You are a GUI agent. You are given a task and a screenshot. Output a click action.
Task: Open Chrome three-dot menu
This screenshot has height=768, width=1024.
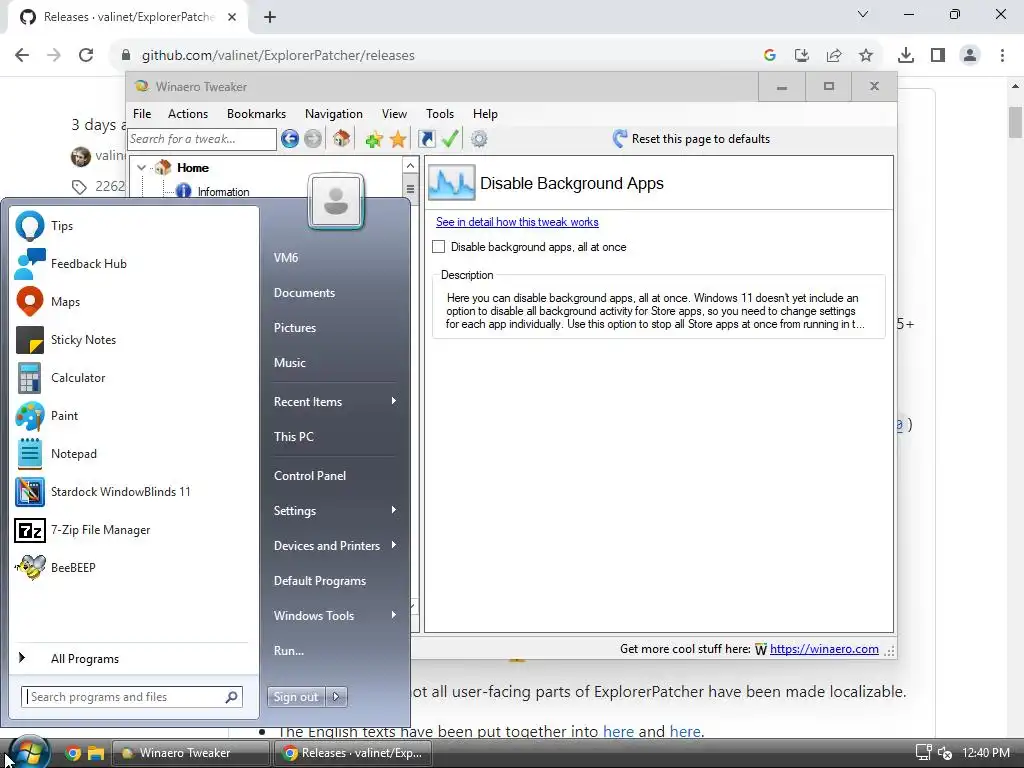1002,56
